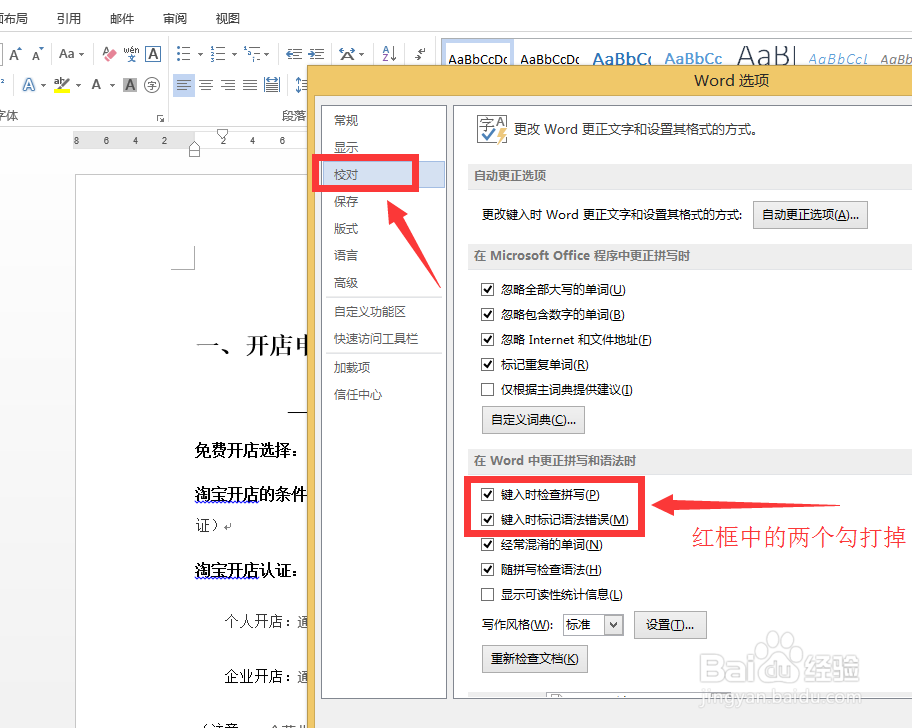Apply Distributed alignment icon

272,85
